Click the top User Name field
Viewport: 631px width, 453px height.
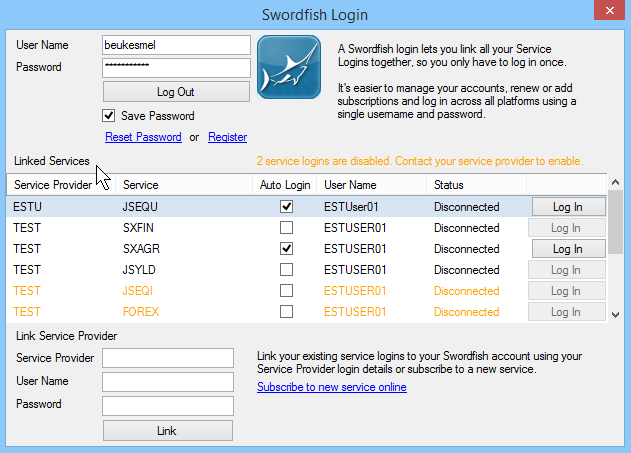click(176, 45)
